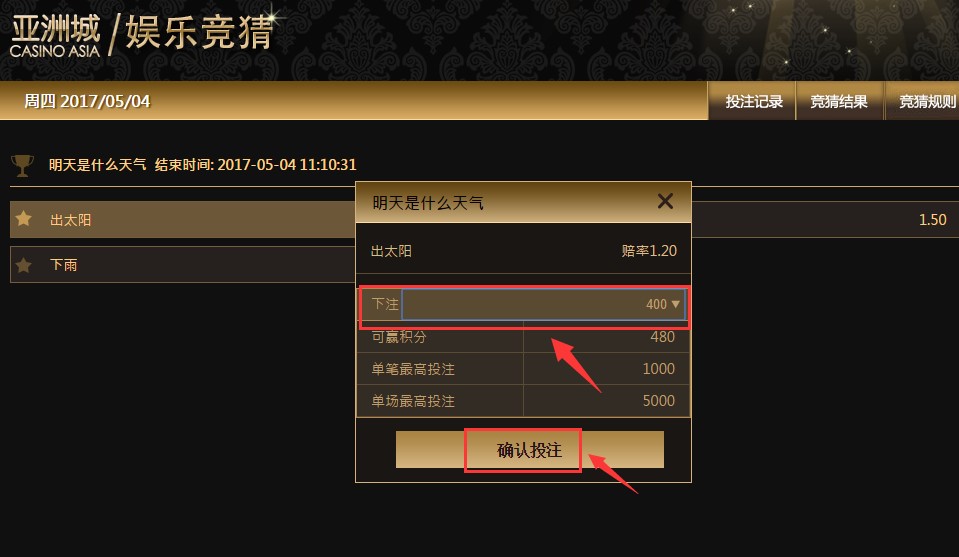
Task: Click the 可赢积分 value 480
Action: (x=662, y=337)
